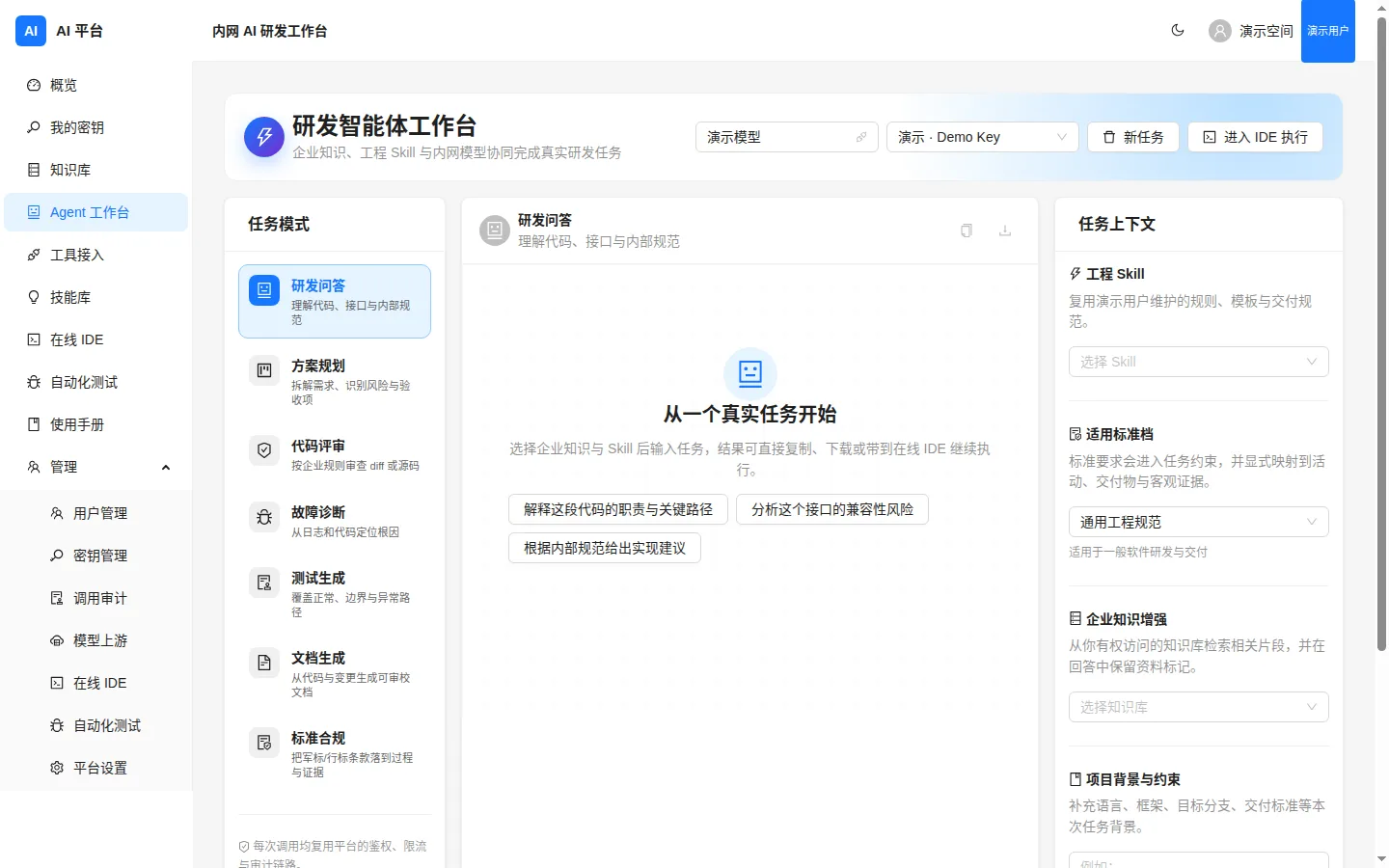Click 解释这段代码的职责与关键路径 suggestion

point(618,509)
